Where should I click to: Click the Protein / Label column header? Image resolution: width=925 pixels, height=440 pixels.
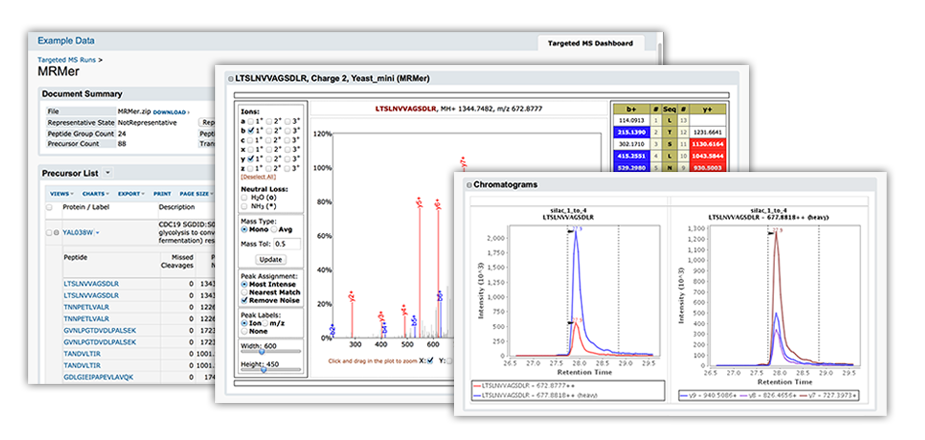pos(86,207)
